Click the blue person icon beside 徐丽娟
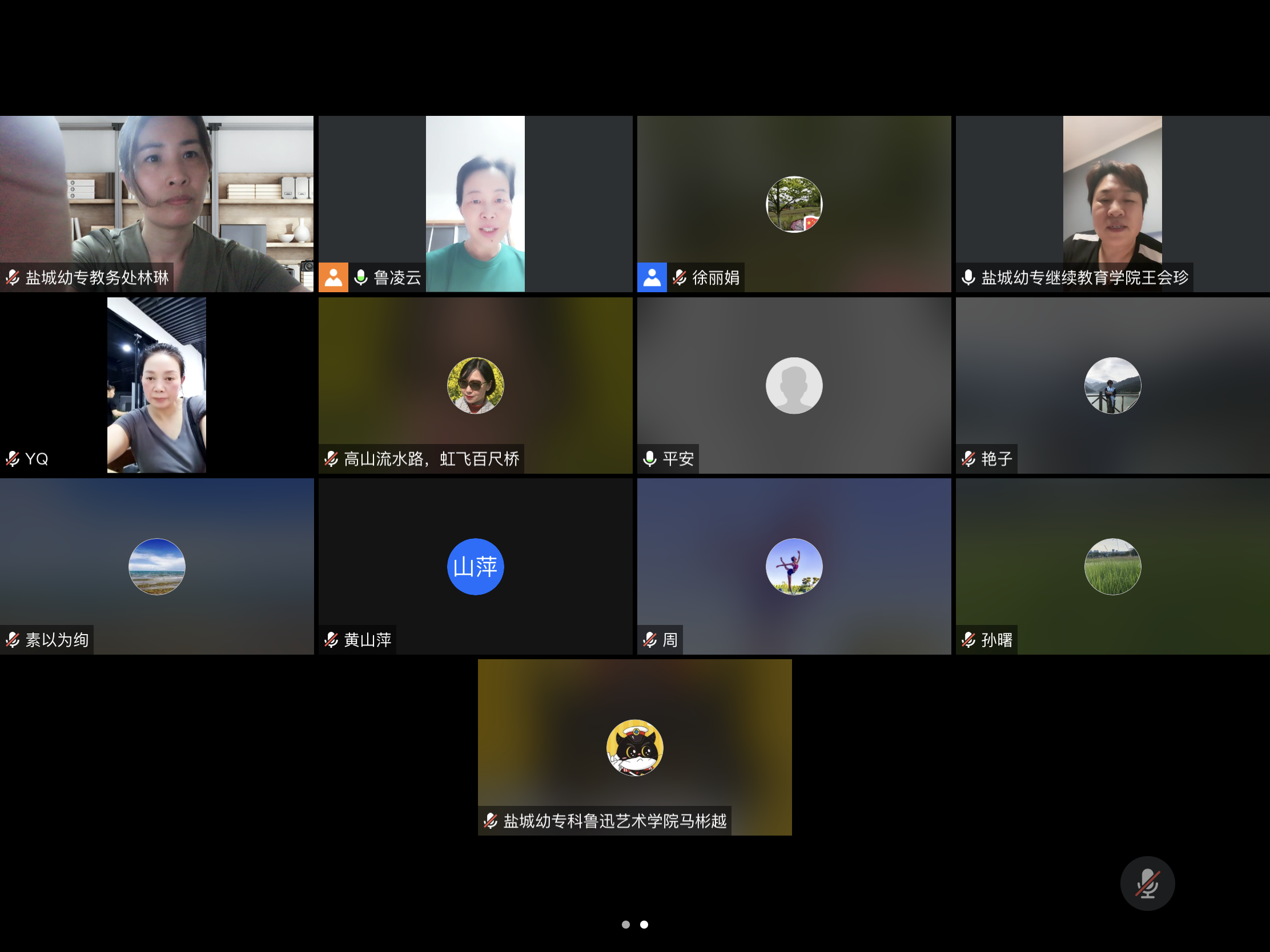 pyautogui.click(x=652, y=278)
